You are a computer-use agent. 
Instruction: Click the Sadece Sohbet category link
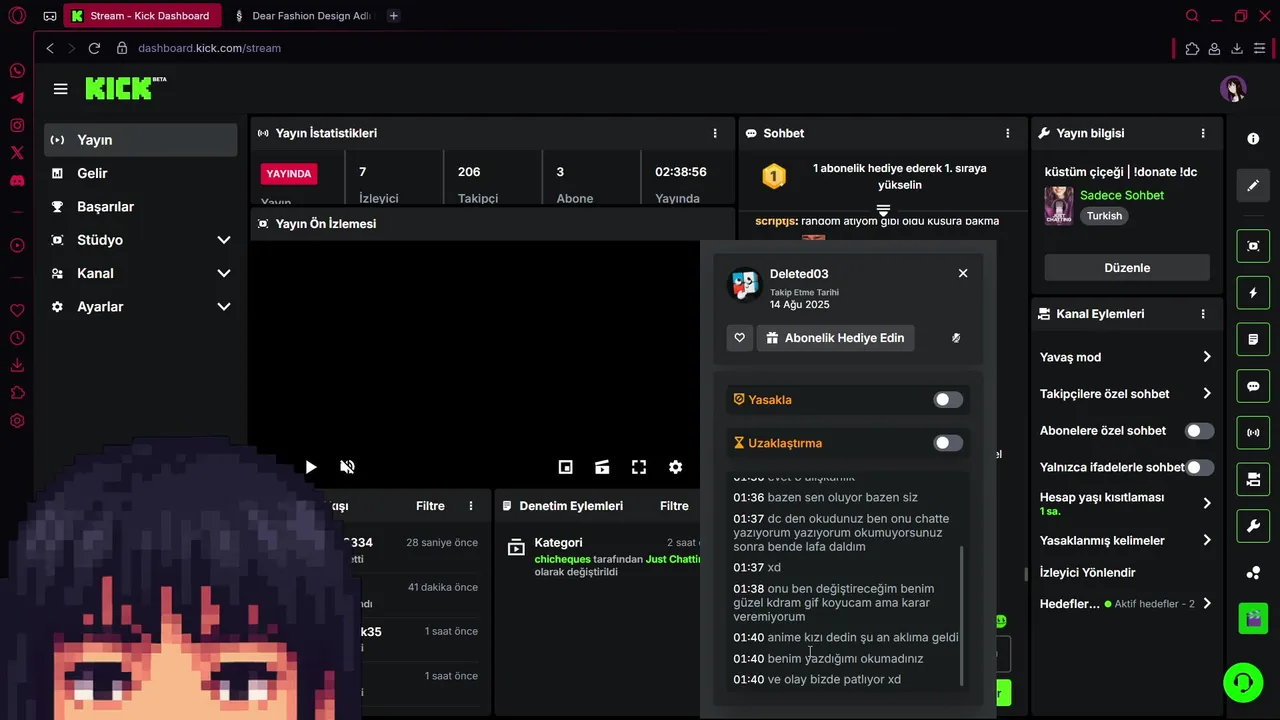pos(1122,195)
